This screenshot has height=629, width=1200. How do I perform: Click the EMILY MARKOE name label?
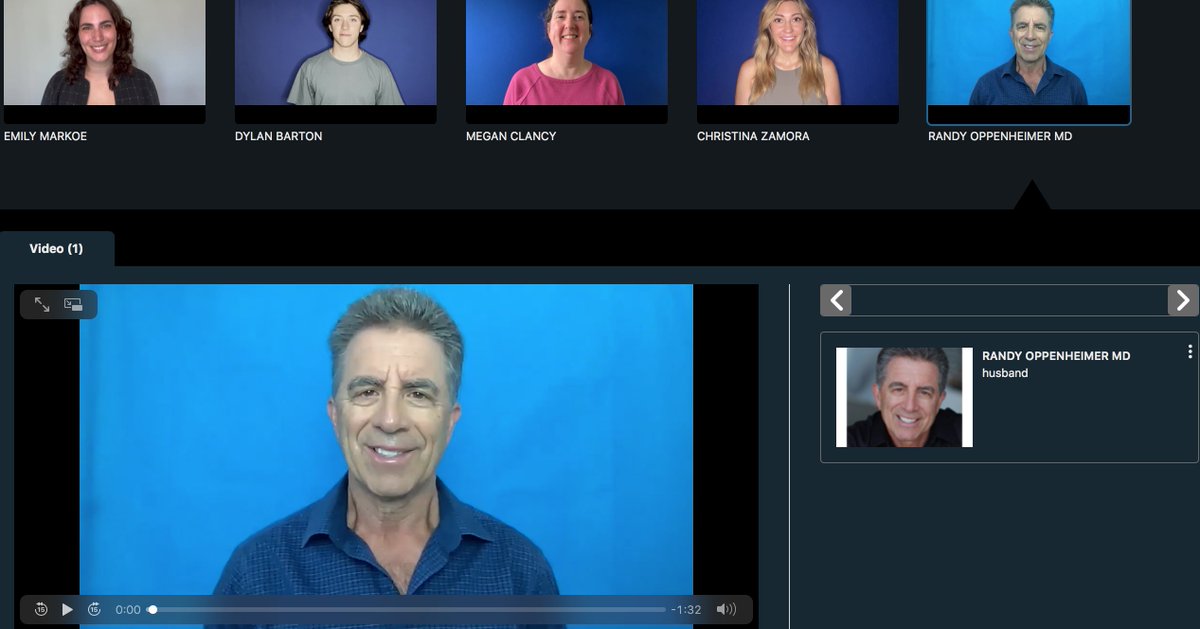point(46,136)
